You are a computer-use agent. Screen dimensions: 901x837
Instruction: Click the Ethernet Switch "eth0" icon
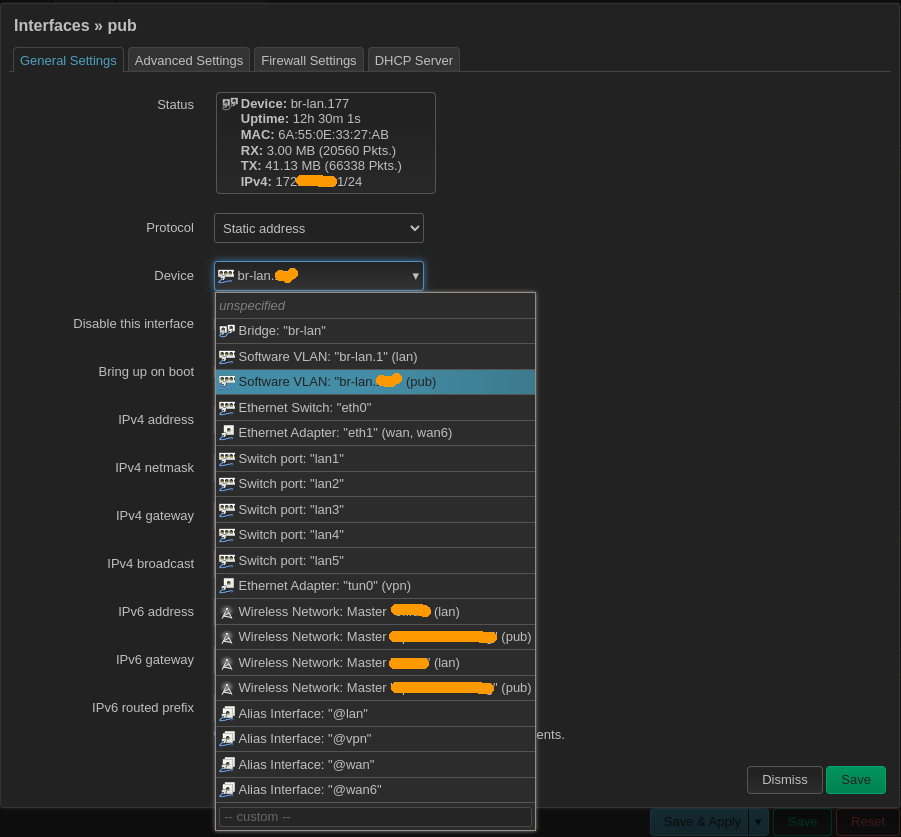[x=227, y=408]
